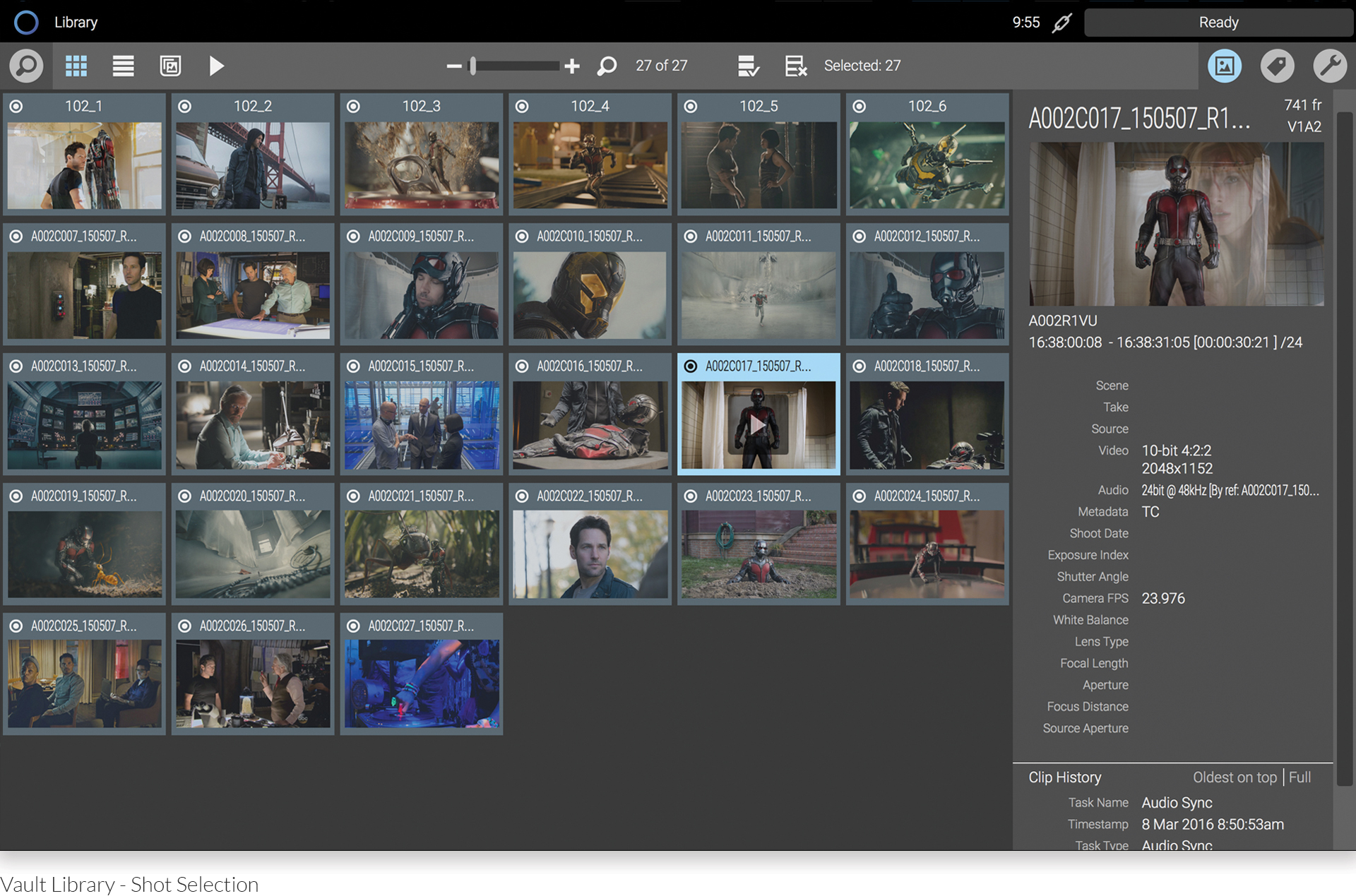
Task: Click the 9:55 clock in the title bar
Action: (1026, 23)
